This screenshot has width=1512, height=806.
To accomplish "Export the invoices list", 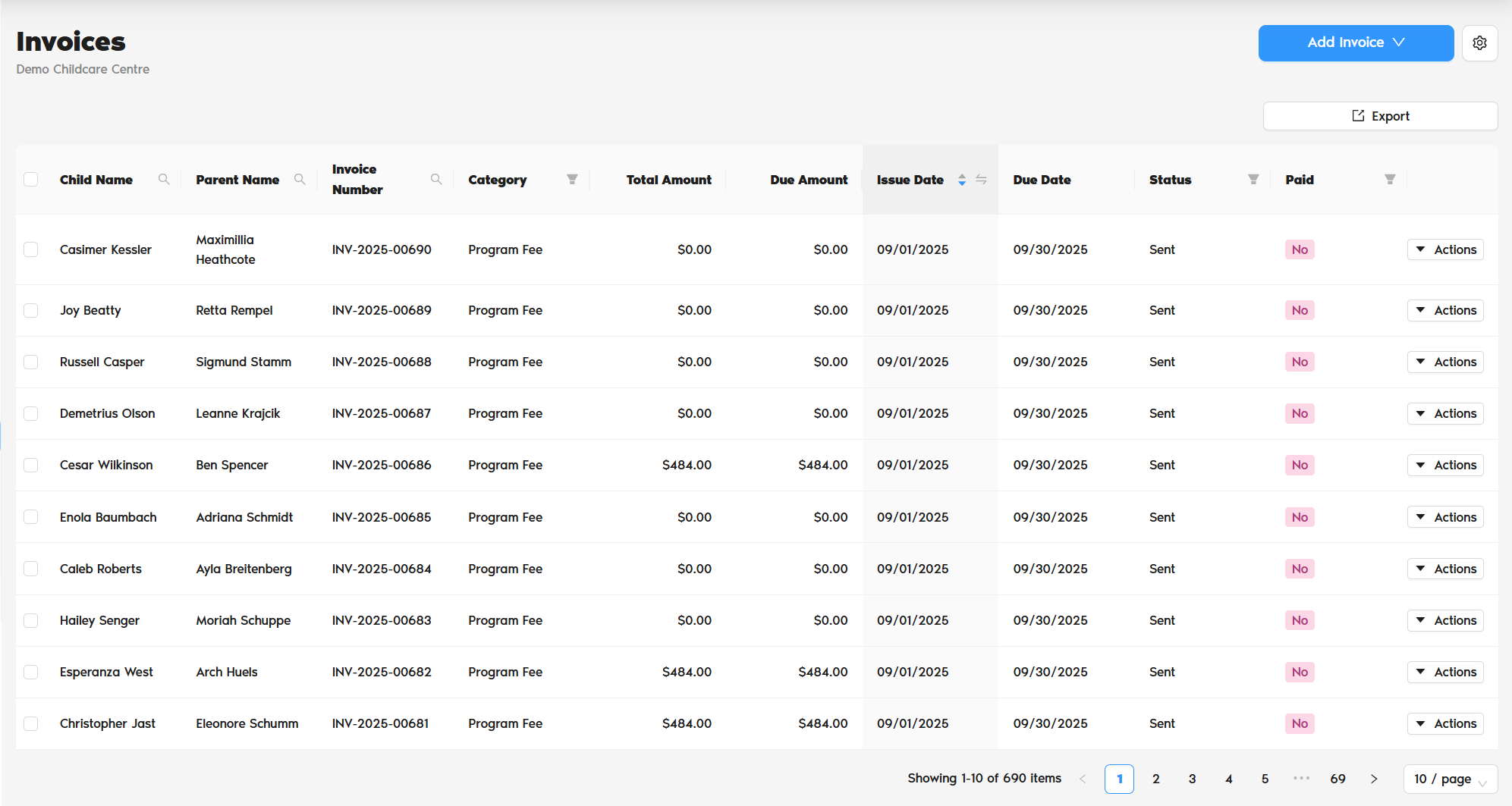I will [x=1380, y=116].
